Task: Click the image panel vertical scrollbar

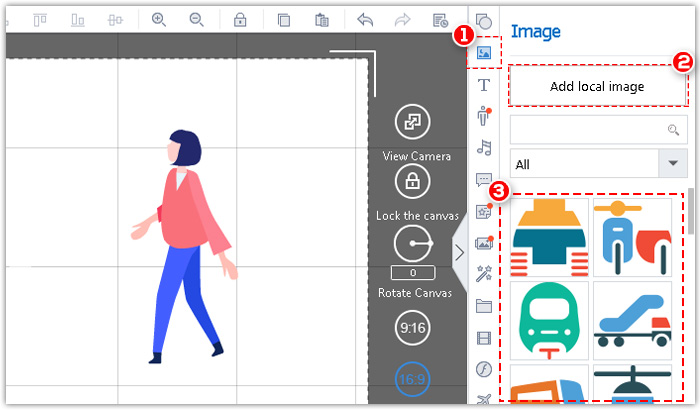Action: coord(691,211)
